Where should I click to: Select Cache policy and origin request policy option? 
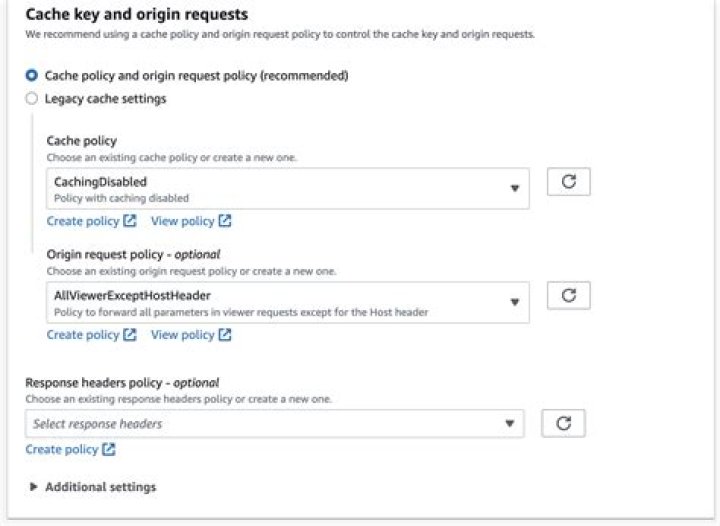[x=32, y=75]
